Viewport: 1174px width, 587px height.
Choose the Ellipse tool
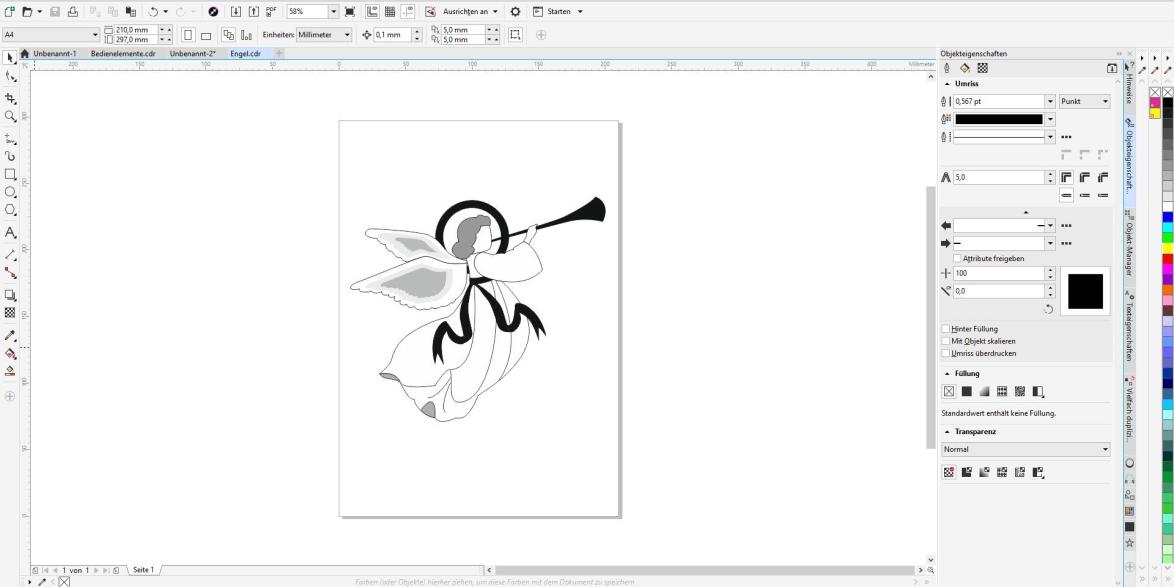11,191
